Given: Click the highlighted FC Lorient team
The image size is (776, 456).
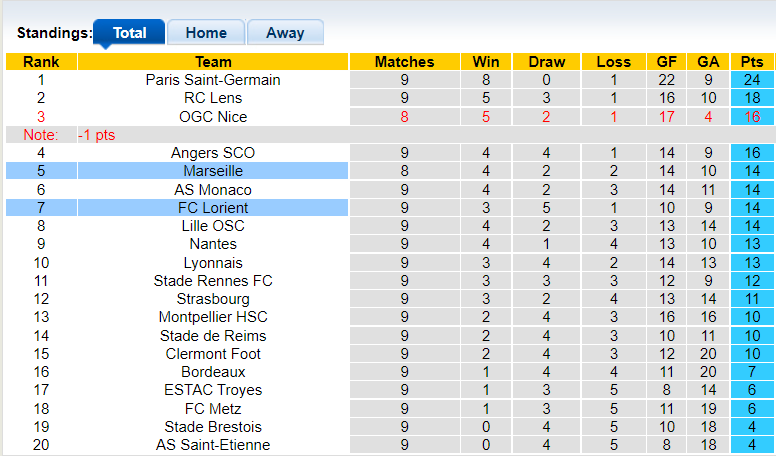Looking at the screenshot, I should click(213, 208).
